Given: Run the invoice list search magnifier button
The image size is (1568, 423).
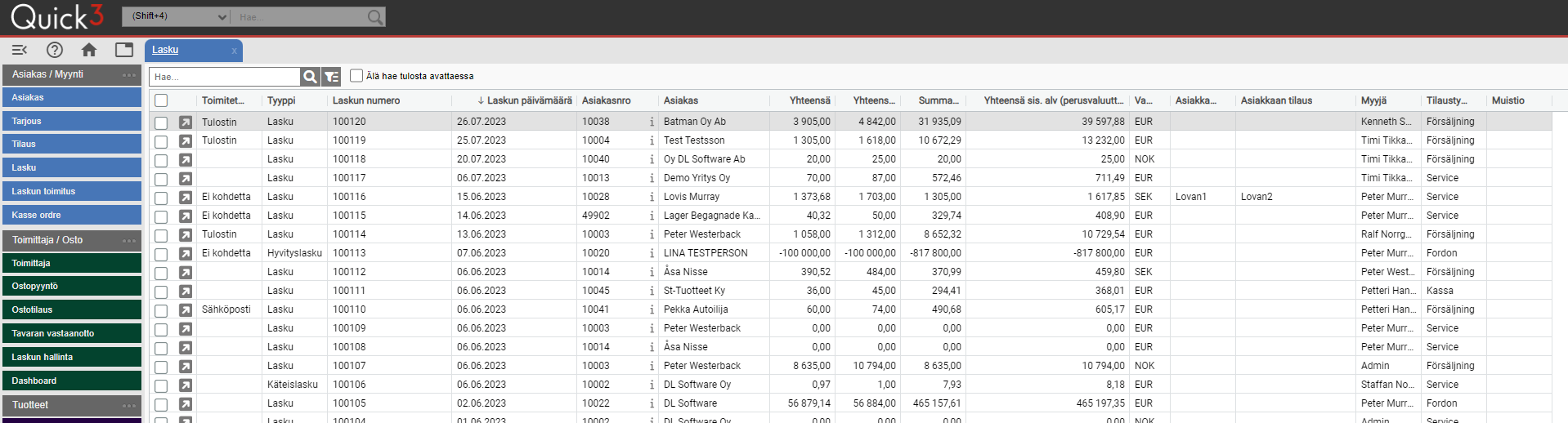Looking at the screenshot, I should (310, 77).
